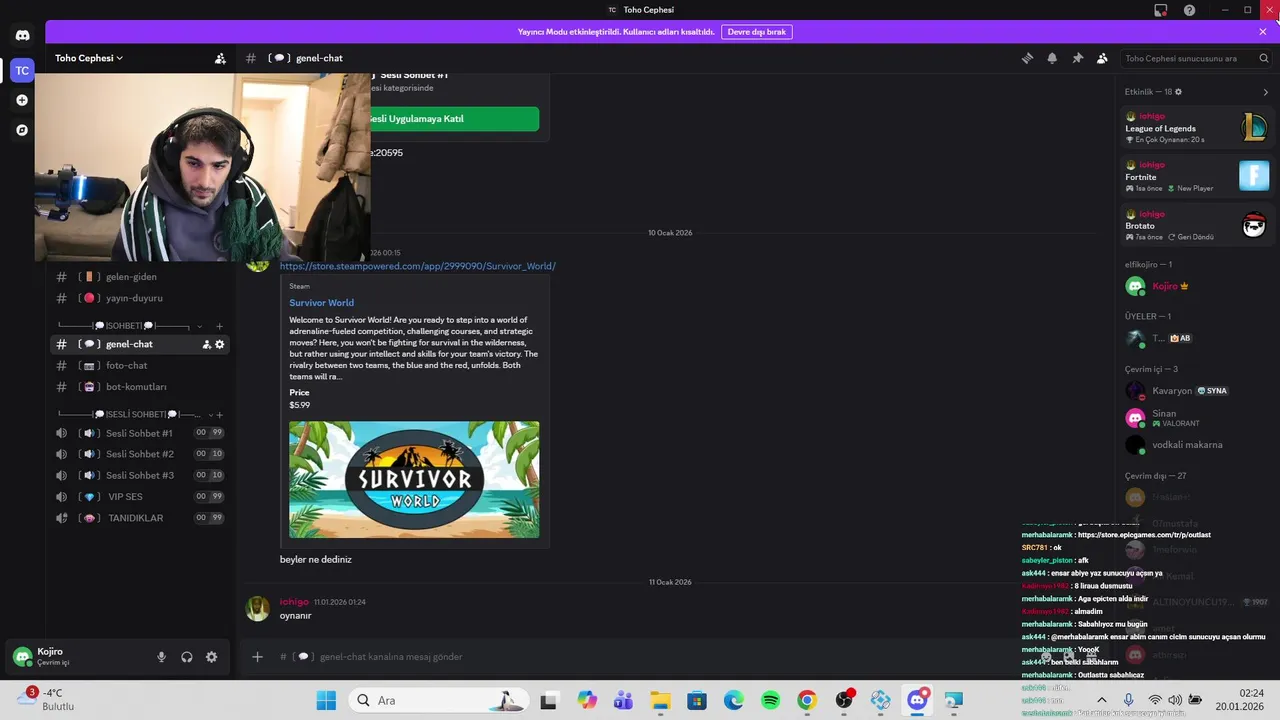
Task: Open Etkinlik activity settings gear
Action: click(x=1178, y=92)
